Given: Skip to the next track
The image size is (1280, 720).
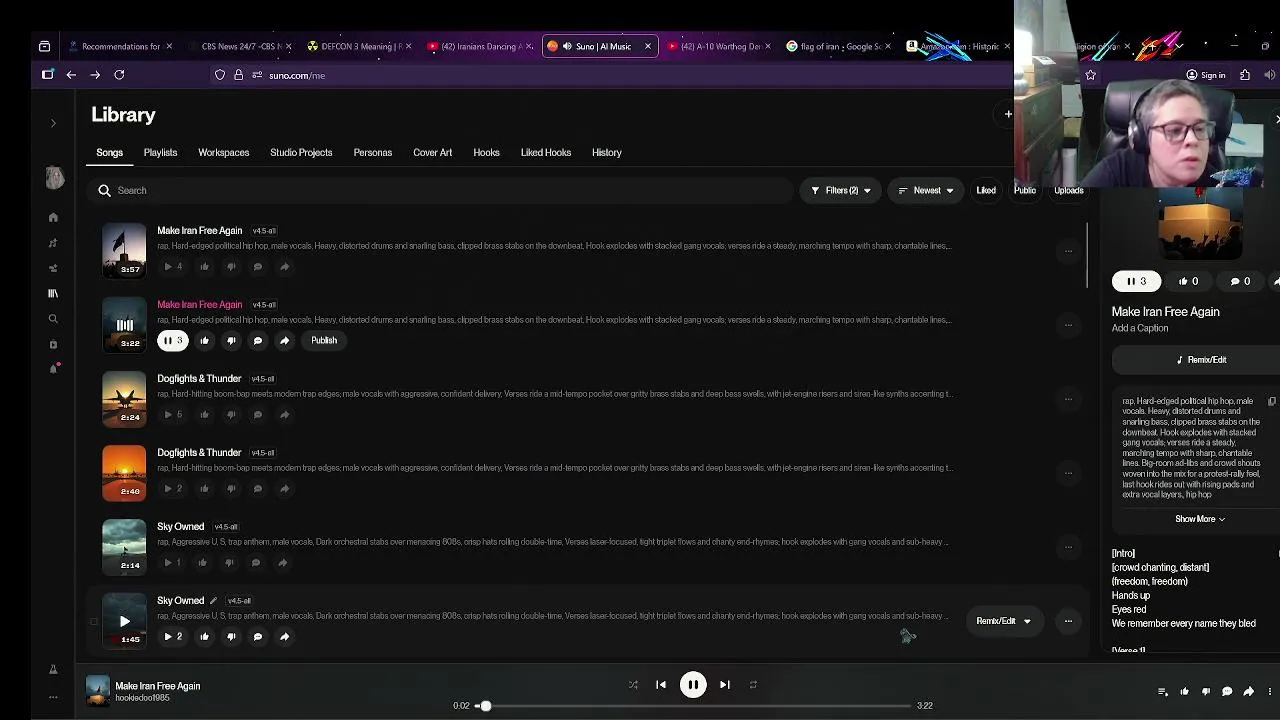Looking at the screenshot, I should coord(725,685).
